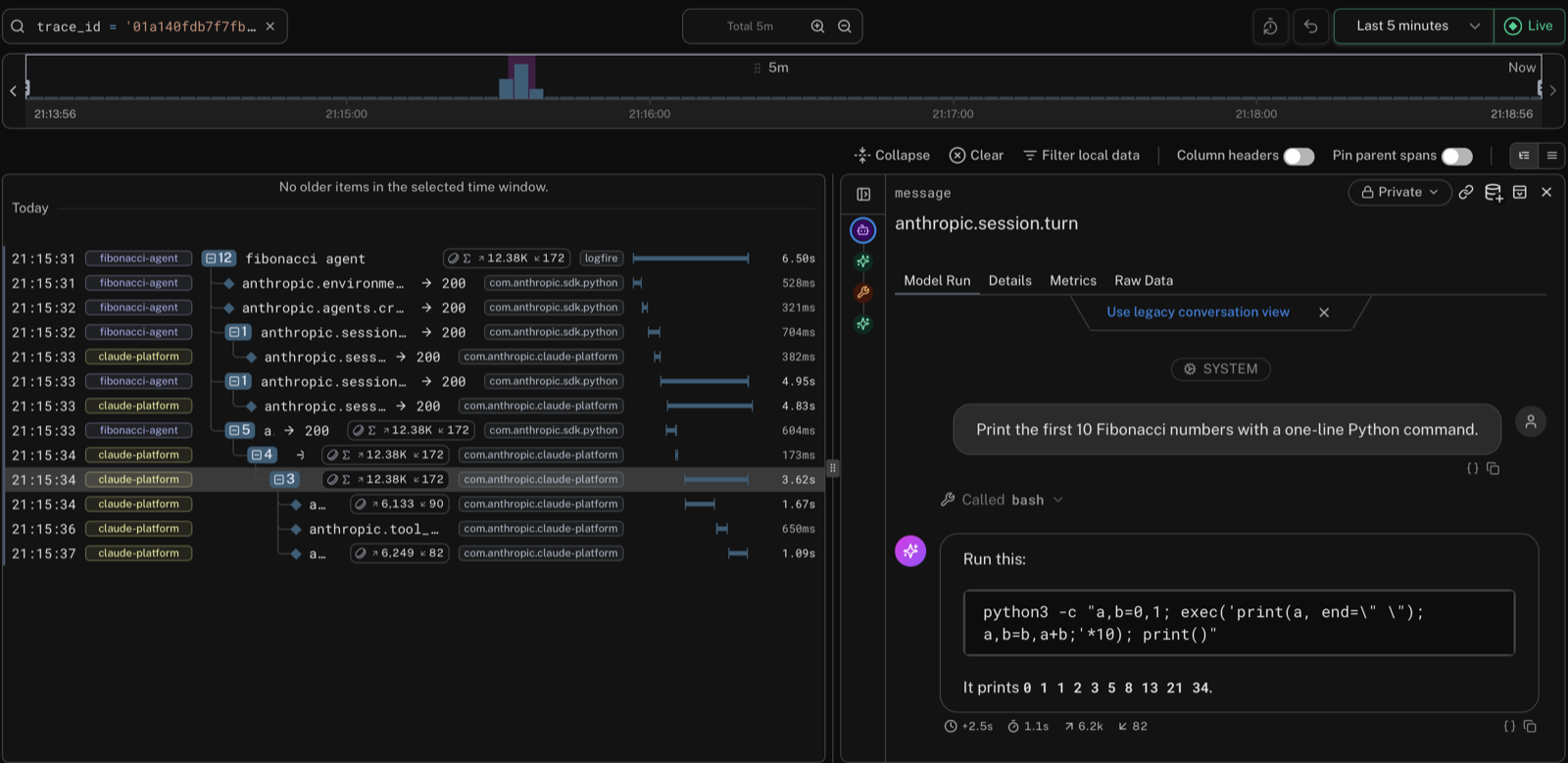
Task: Move timeline window later with right chevron
Action: coord(1552,90)
